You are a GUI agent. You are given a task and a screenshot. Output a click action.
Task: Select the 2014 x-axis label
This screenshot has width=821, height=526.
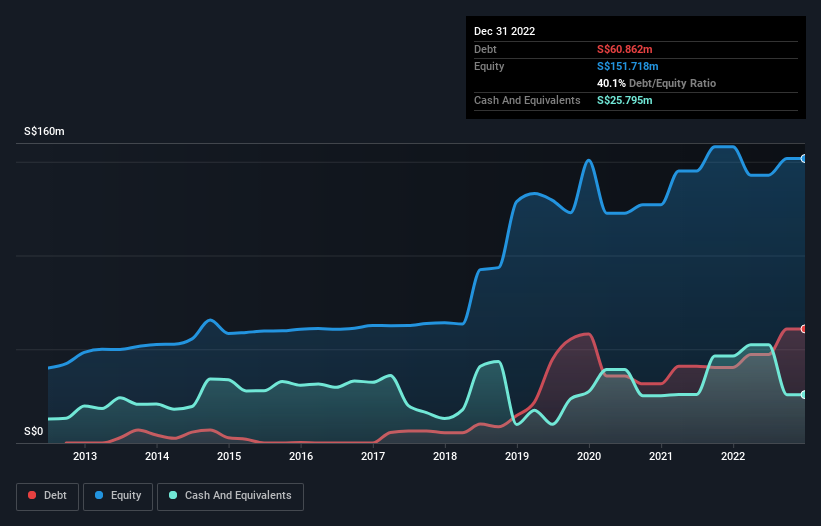click(x=157, y=456)
